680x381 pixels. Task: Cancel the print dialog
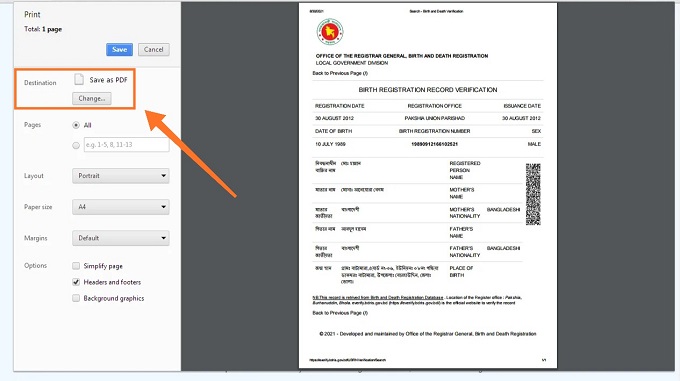coord(154,49)
